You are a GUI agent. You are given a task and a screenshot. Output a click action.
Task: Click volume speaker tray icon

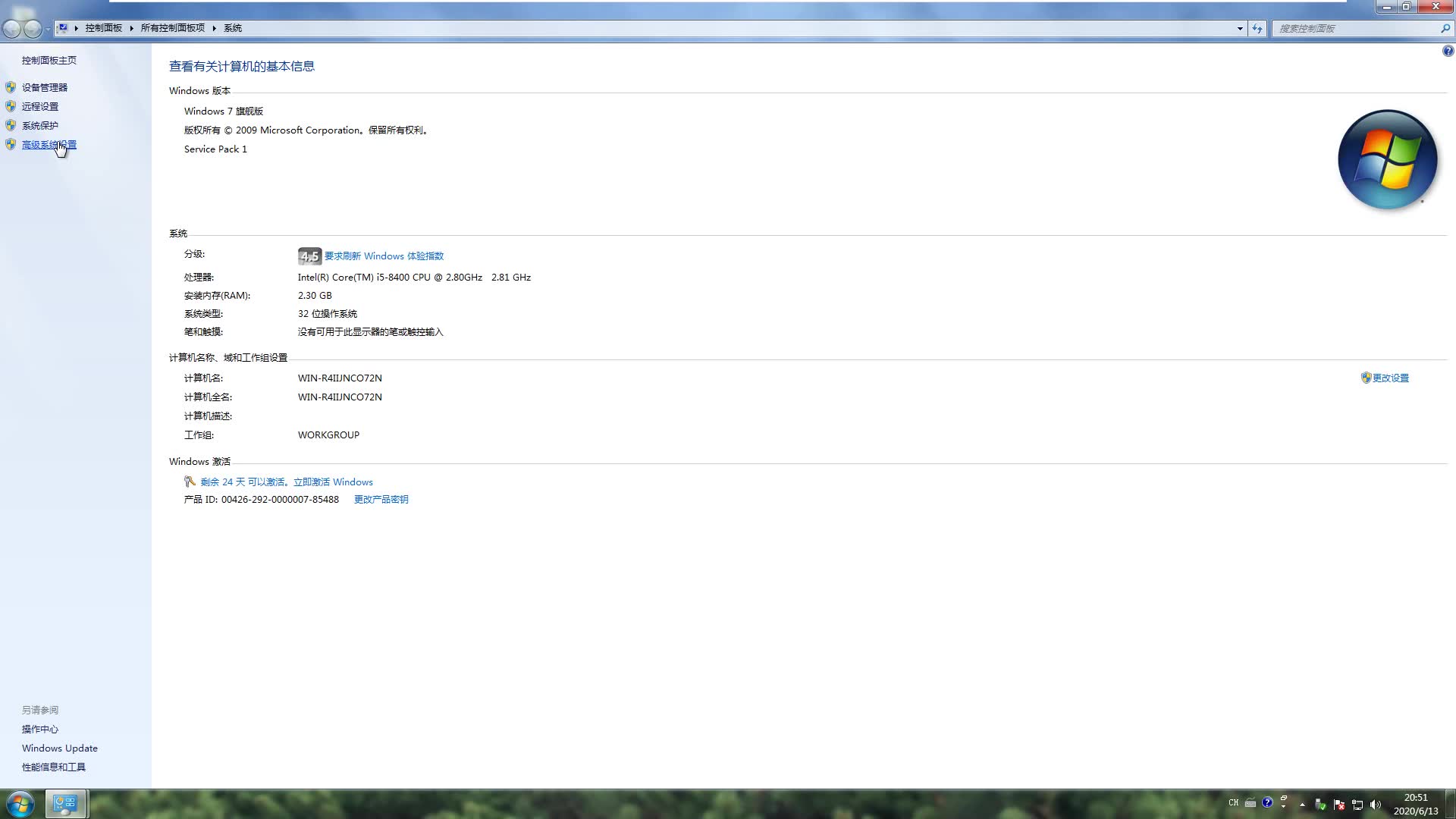pyautogui.click(x=1375, y=805)
